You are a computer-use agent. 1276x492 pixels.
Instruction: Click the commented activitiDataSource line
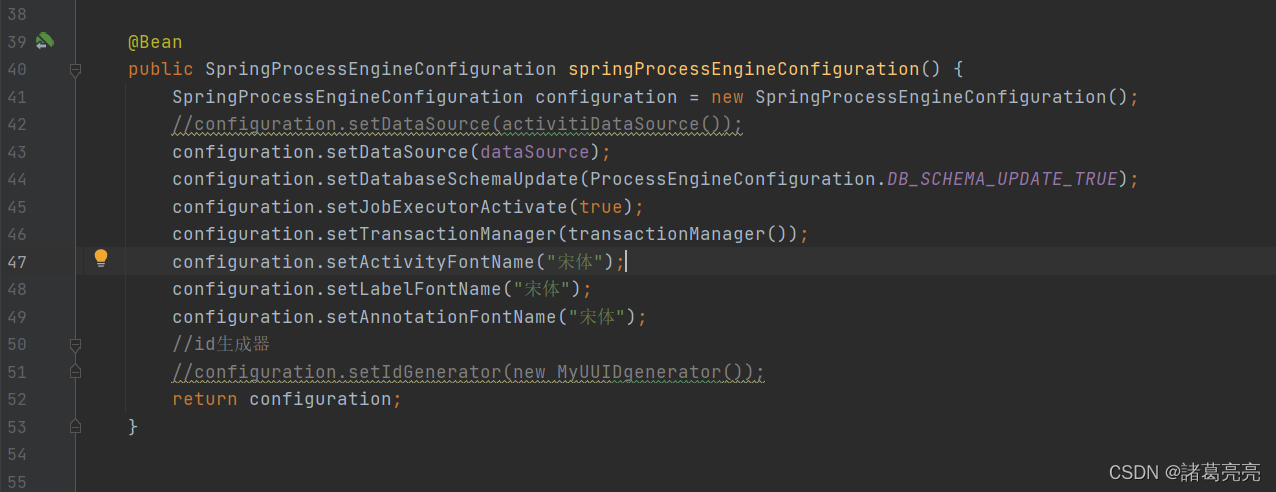[x=457, y=125]
